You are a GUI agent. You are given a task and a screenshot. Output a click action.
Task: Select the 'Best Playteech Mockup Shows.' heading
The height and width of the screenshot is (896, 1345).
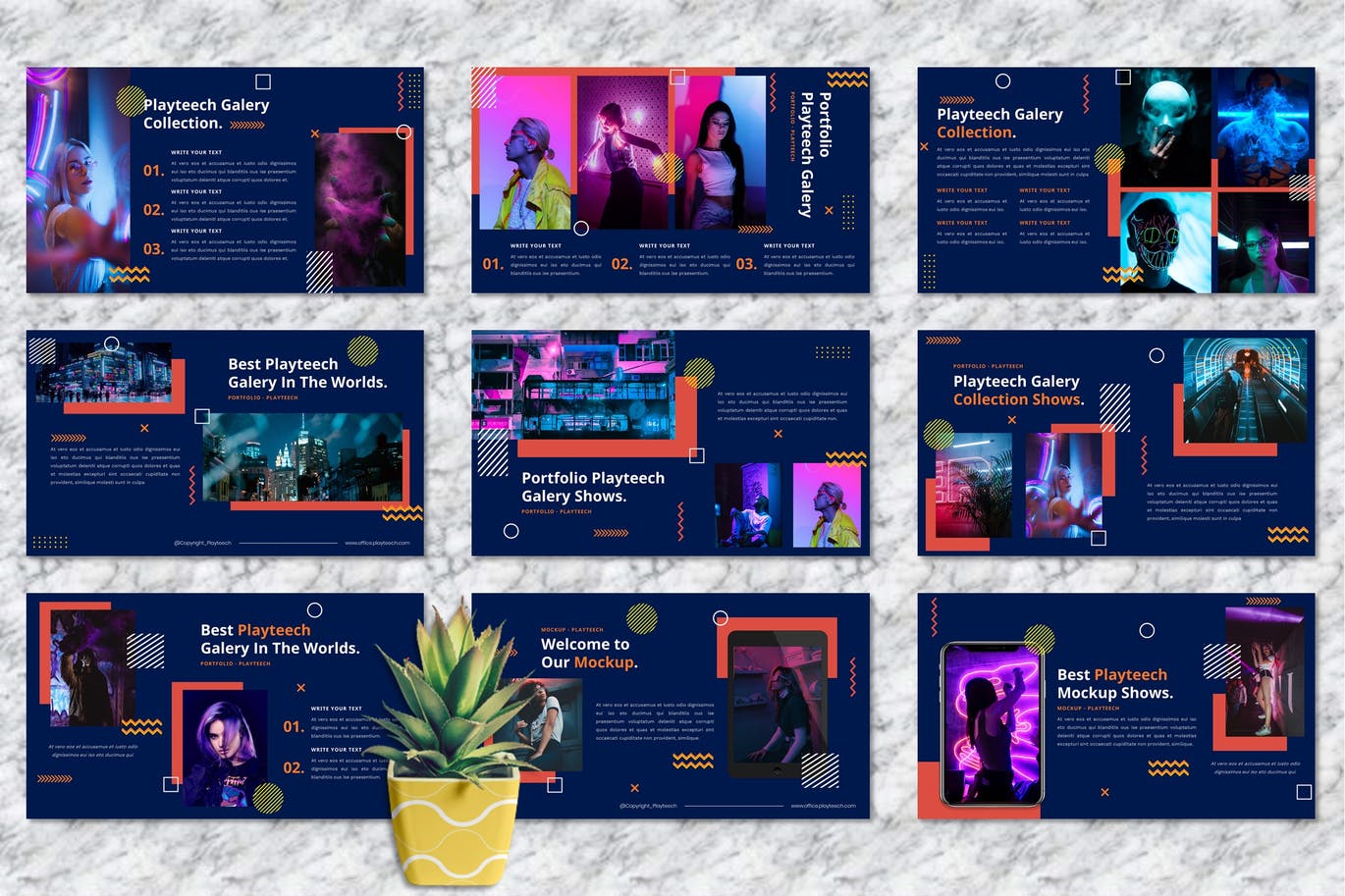(x=1114, y=683)
